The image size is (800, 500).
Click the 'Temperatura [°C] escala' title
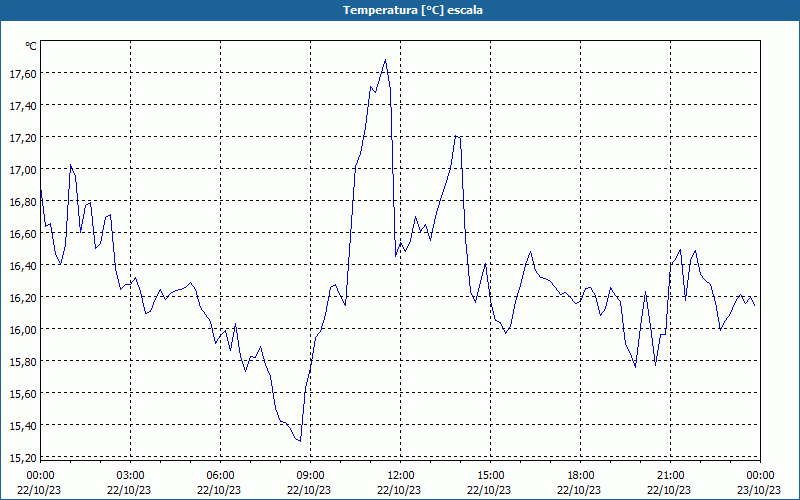[x=413, y=10]
